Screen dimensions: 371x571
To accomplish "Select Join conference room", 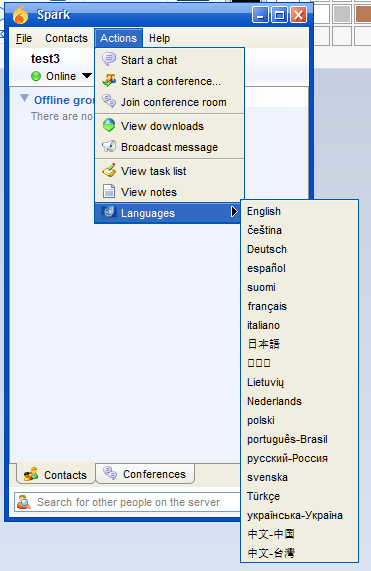I will point(169,102).
